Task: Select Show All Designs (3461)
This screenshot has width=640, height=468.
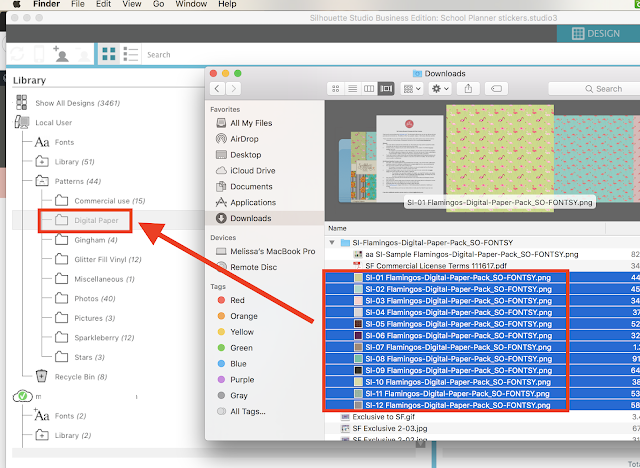Action: pos(78,103)
